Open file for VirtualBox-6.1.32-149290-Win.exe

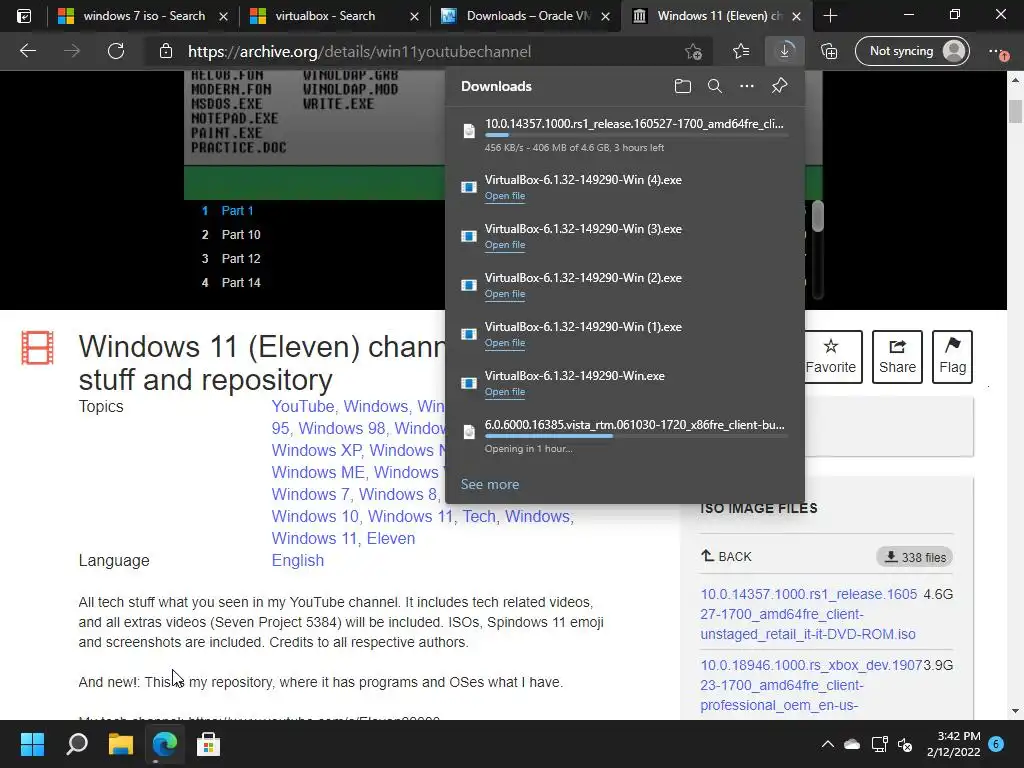pos(505,392)
